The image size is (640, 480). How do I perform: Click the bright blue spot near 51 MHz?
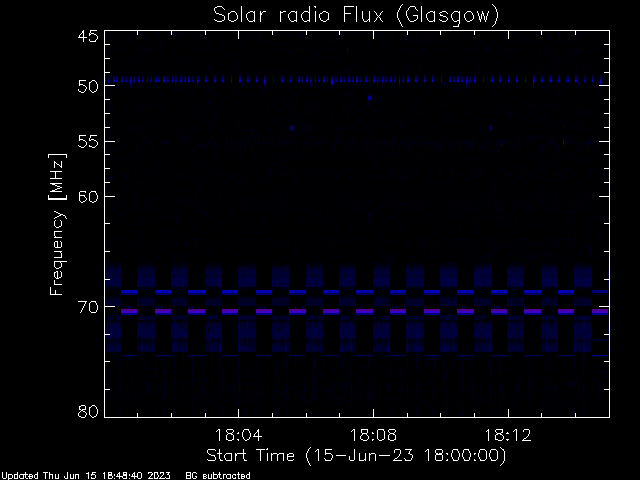[369, 98]
